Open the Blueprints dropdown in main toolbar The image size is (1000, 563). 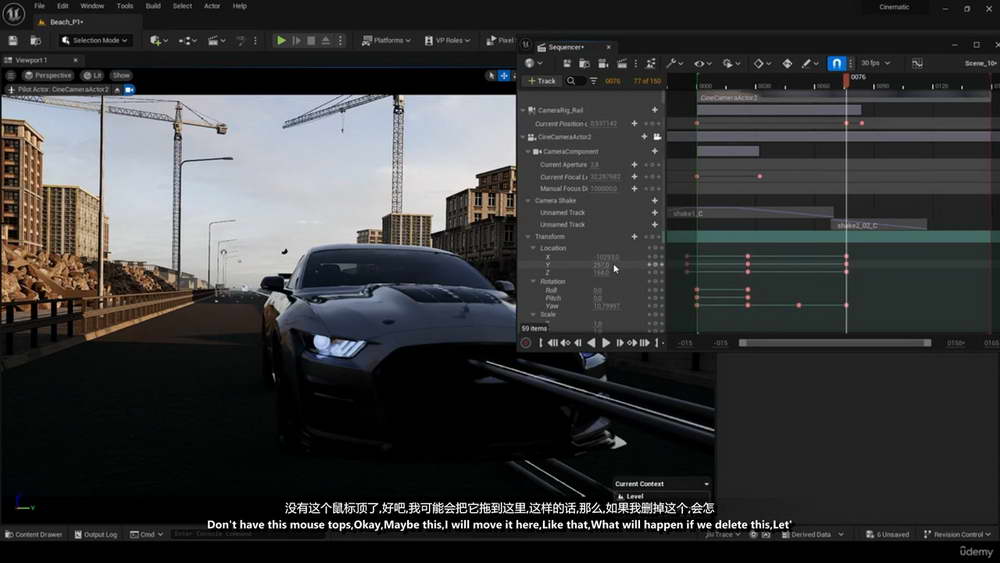(187, 40)
